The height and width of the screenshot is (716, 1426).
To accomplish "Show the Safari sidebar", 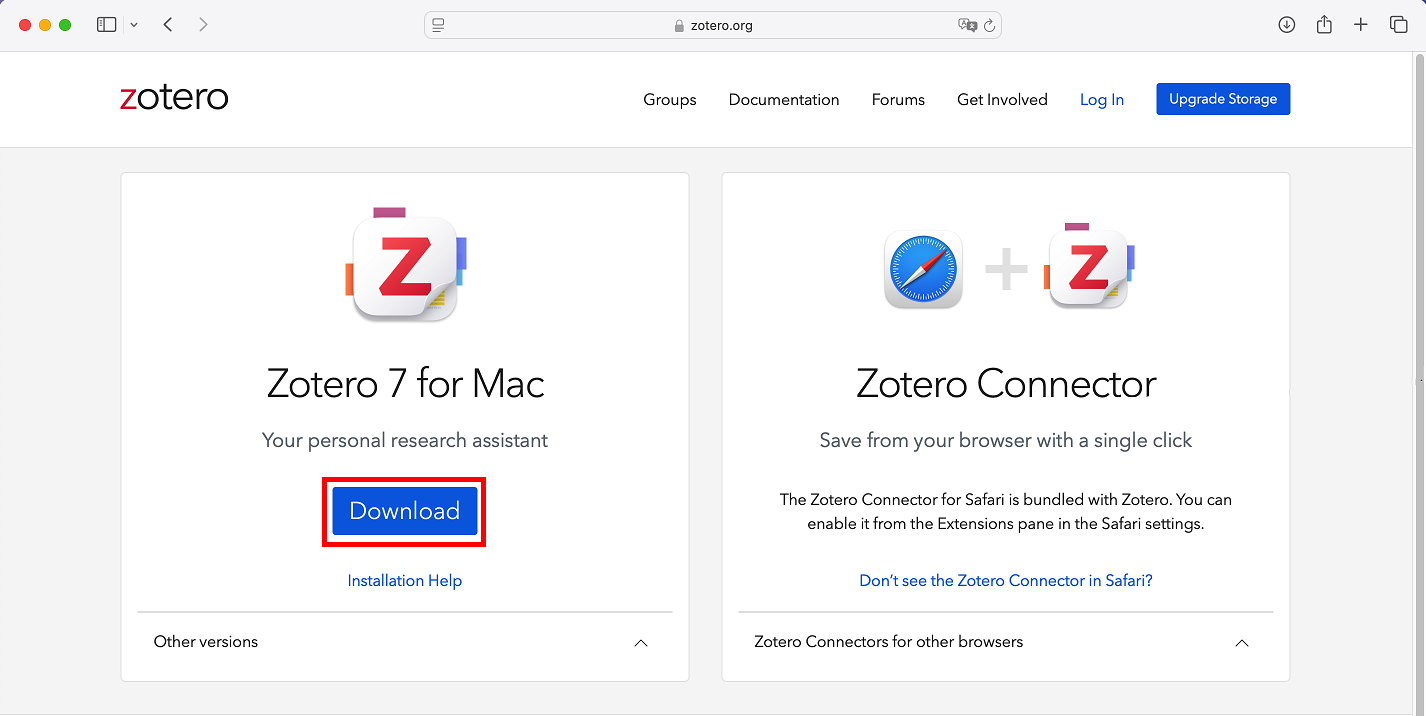I will 106,25.
